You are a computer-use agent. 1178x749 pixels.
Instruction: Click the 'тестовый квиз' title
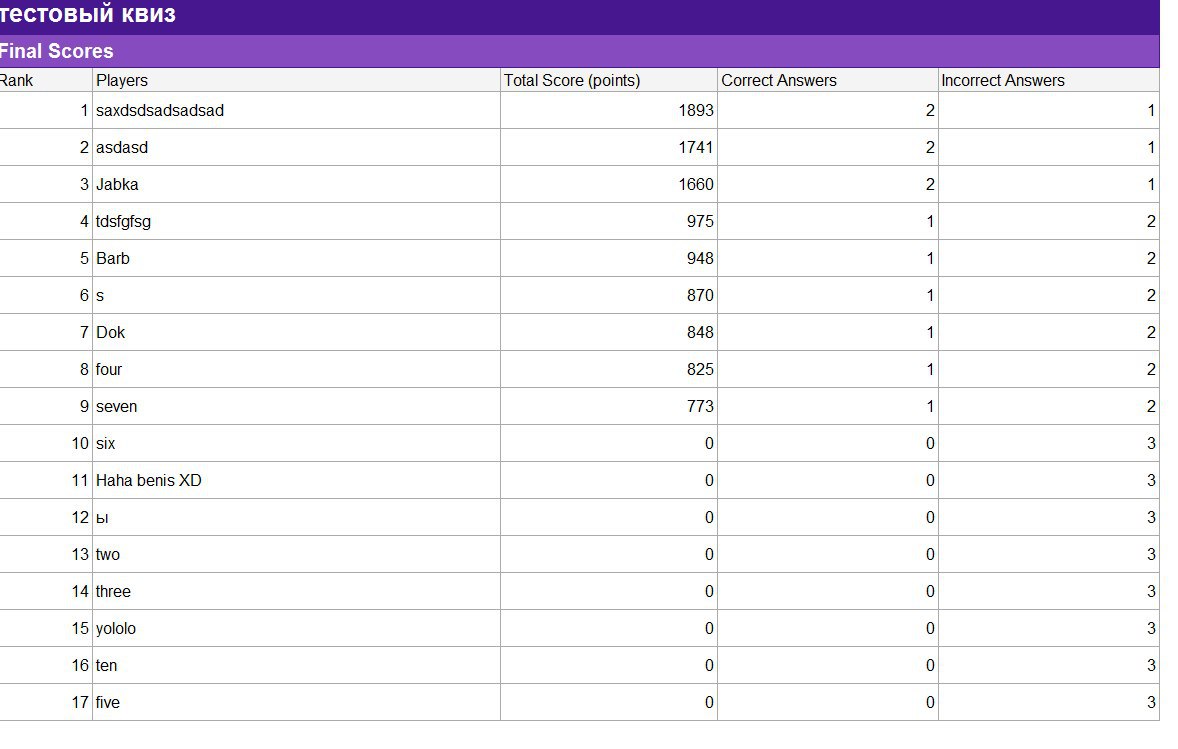[87, 14]
